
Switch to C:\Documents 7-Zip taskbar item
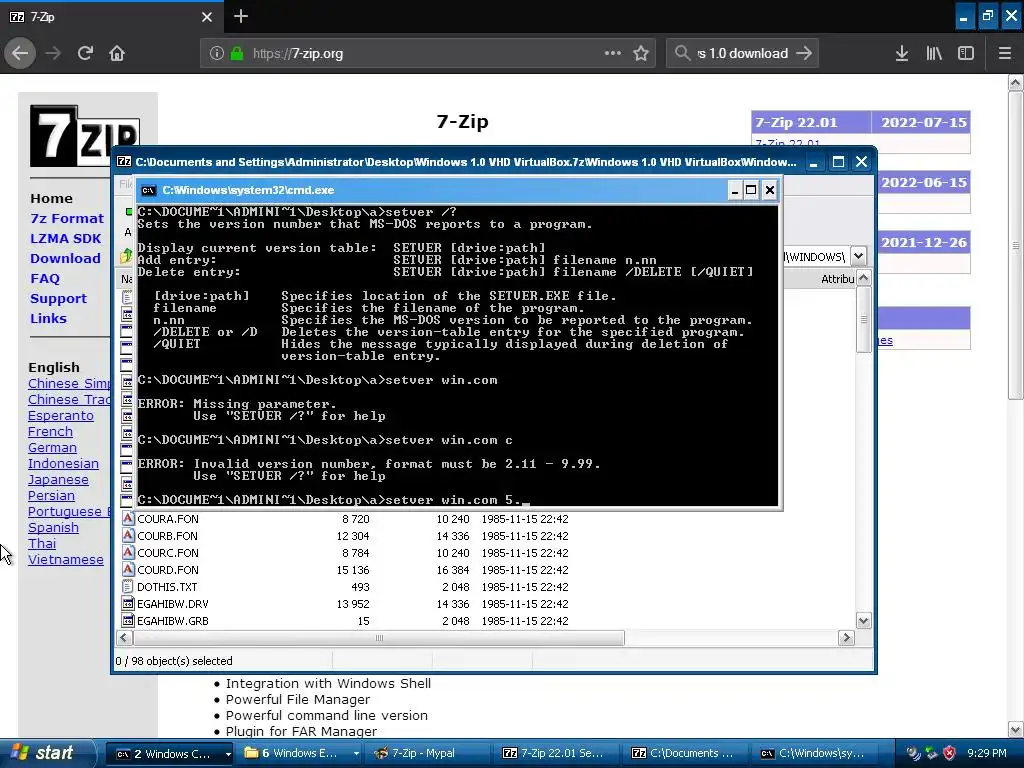(x=686, y=754)
